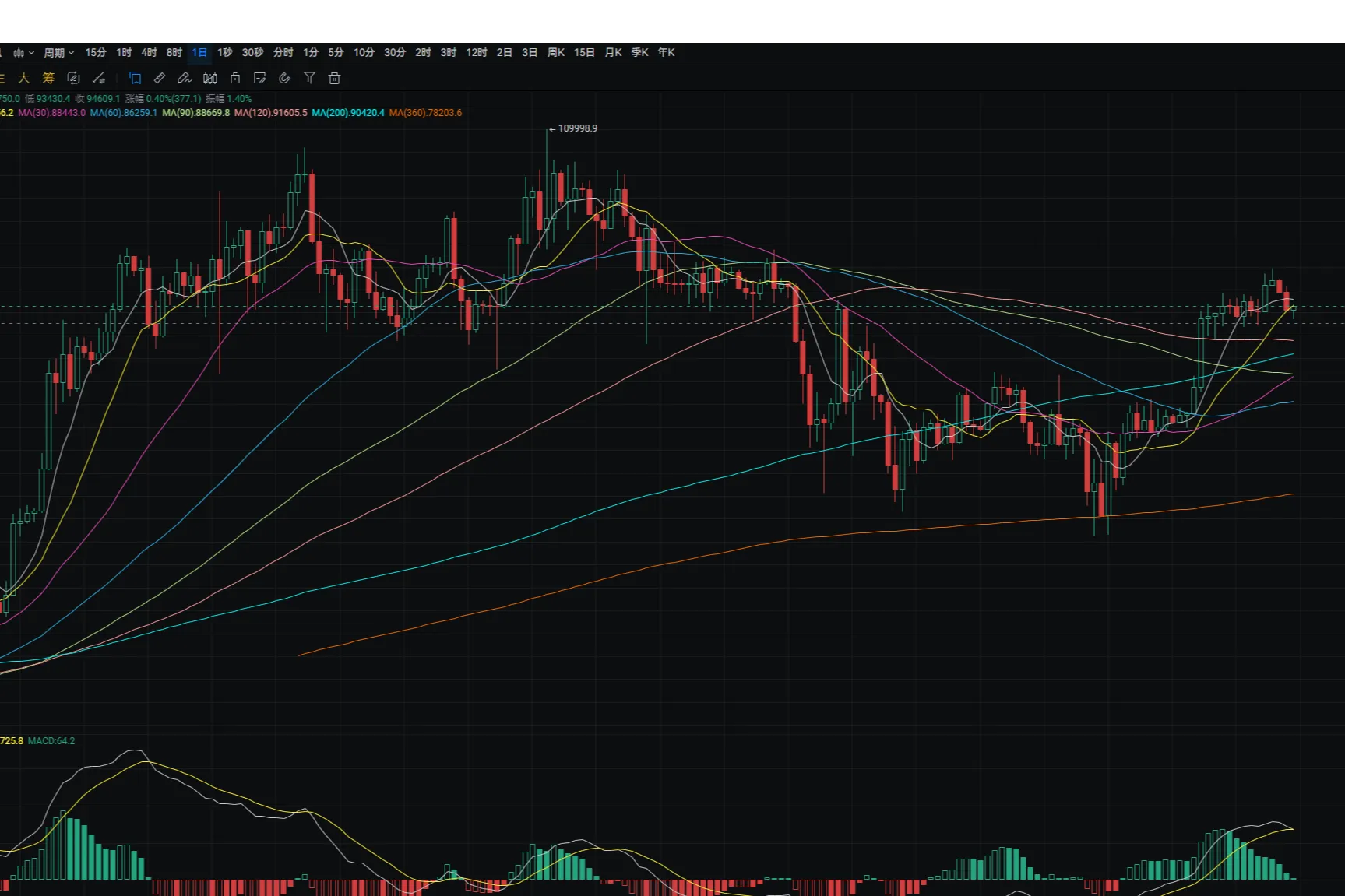This screenshot has height=896, width=1345.
Task: Click the edit overlay icon next to 筹
Action: point(73,78)
